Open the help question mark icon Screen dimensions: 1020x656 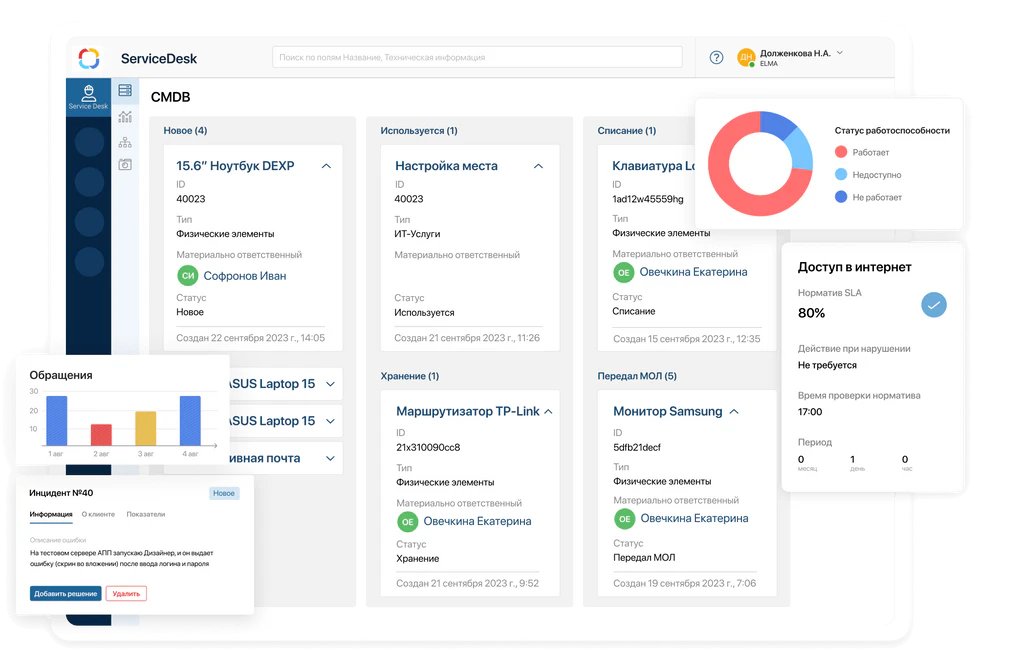[716, 57]
